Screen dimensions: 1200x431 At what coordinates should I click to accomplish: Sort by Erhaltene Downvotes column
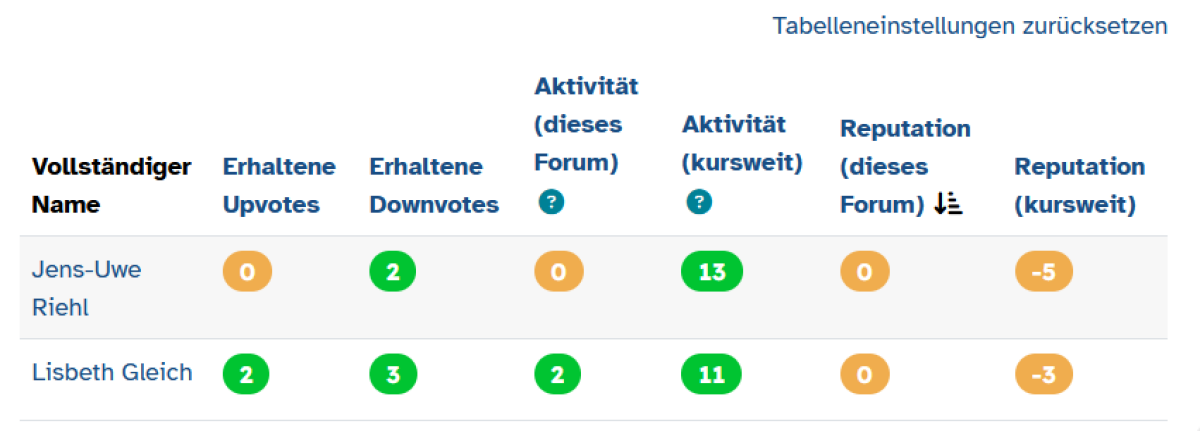433,186
